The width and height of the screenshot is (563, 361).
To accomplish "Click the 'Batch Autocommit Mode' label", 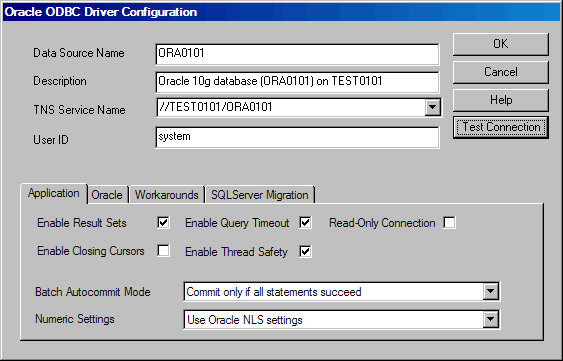I will tap(93, 292).
